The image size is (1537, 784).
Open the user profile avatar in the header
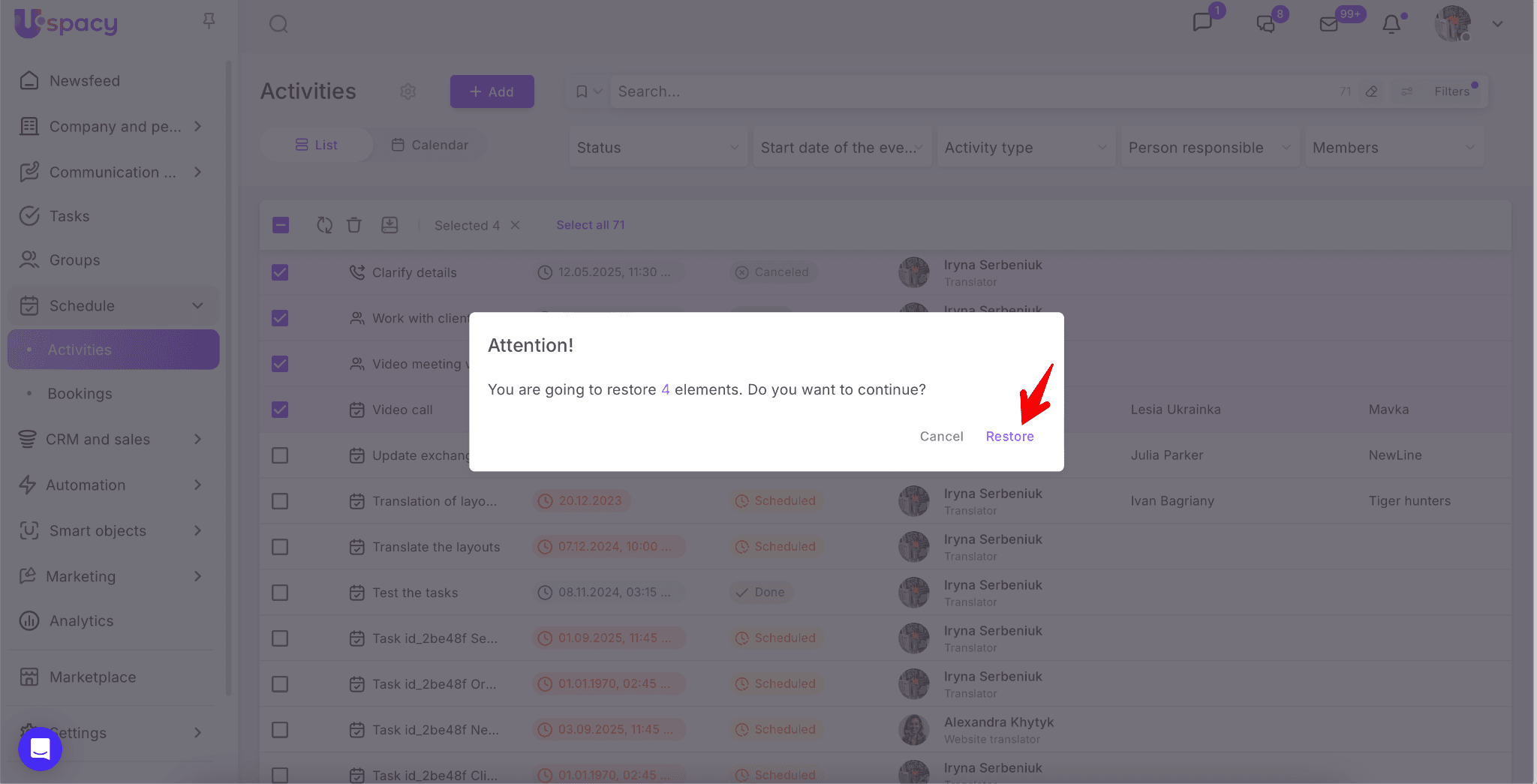pos(1452,23)
